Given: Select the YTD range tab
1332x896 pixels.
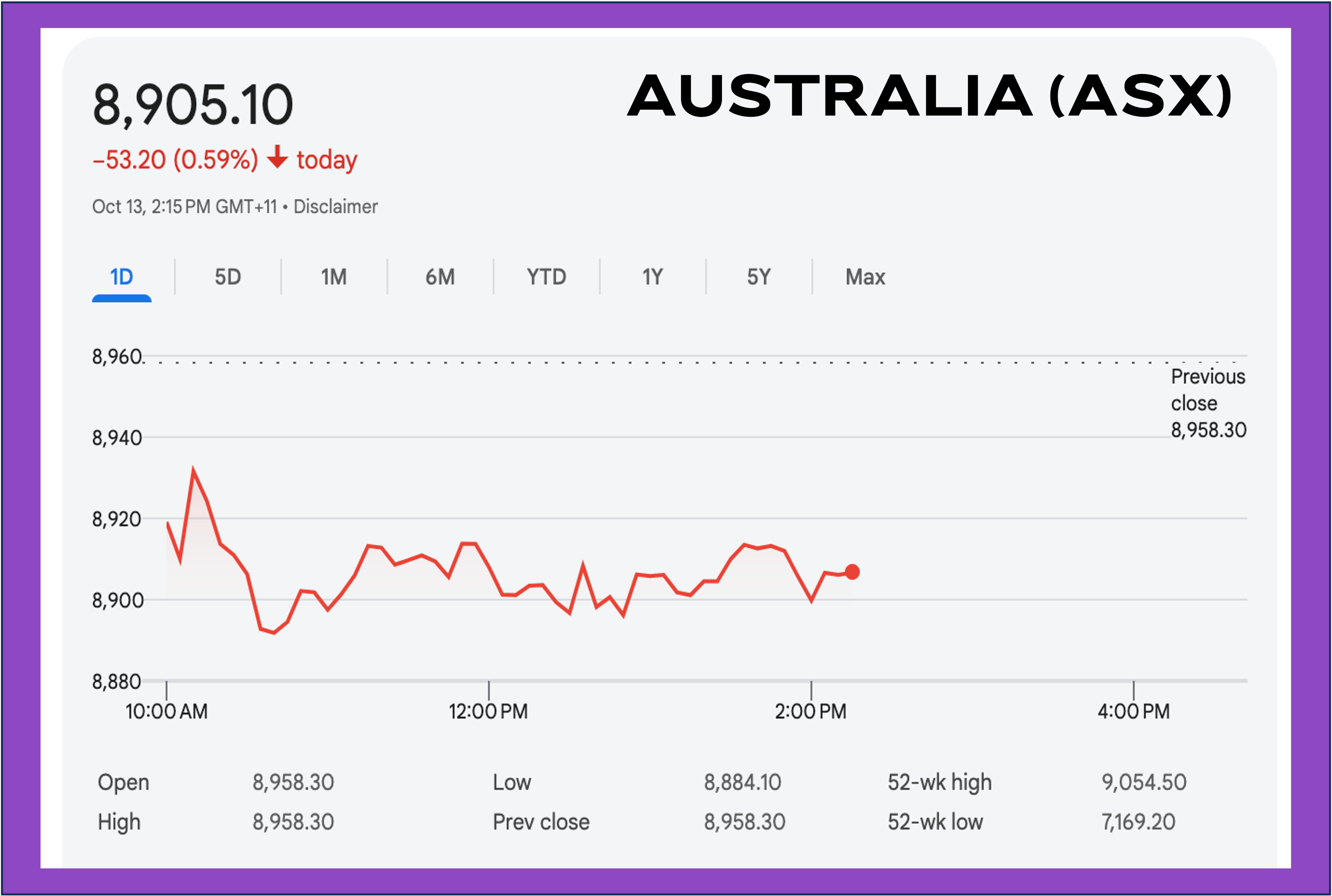Looking at the screenshot, I should tap(546, 277).
